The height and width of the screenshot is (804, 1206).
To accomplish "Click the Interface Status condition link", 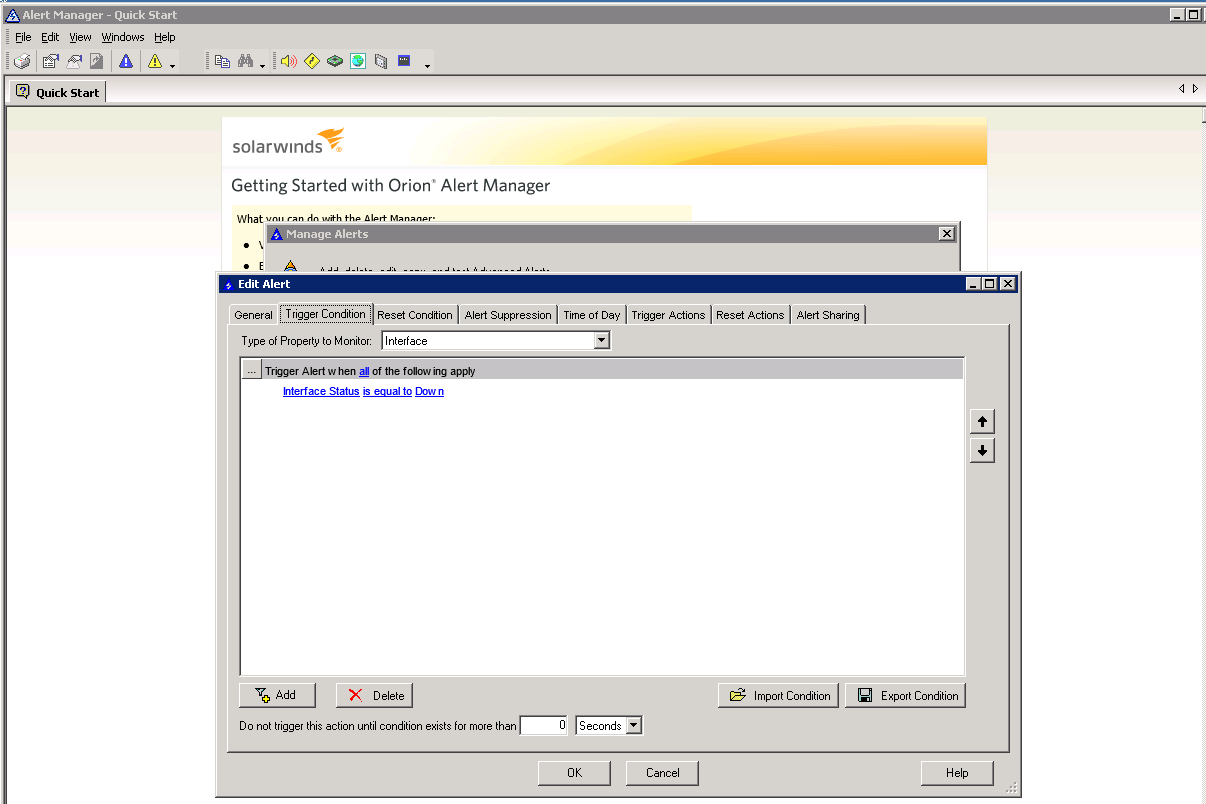I will click(321, 391).
